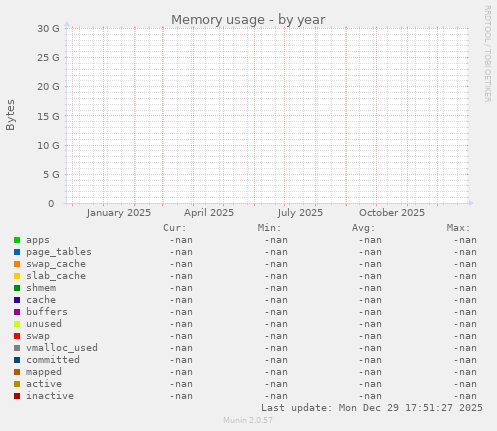Click the 'Bytes' vertical axis label
The width and height of the screenshot is (497, 431).
tap(10, 115)
